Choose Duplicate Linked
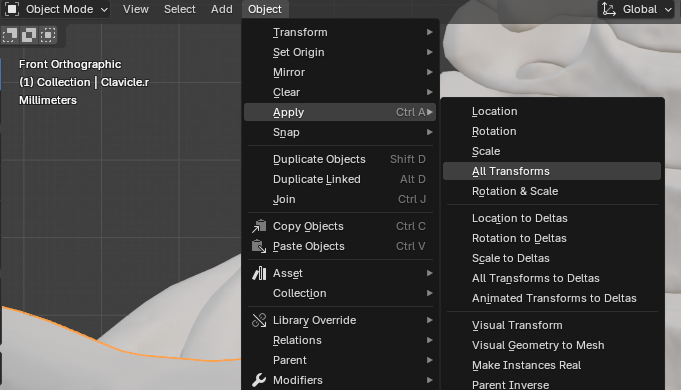Viewport: 681px width, 390px height. (x=340, y=179)
